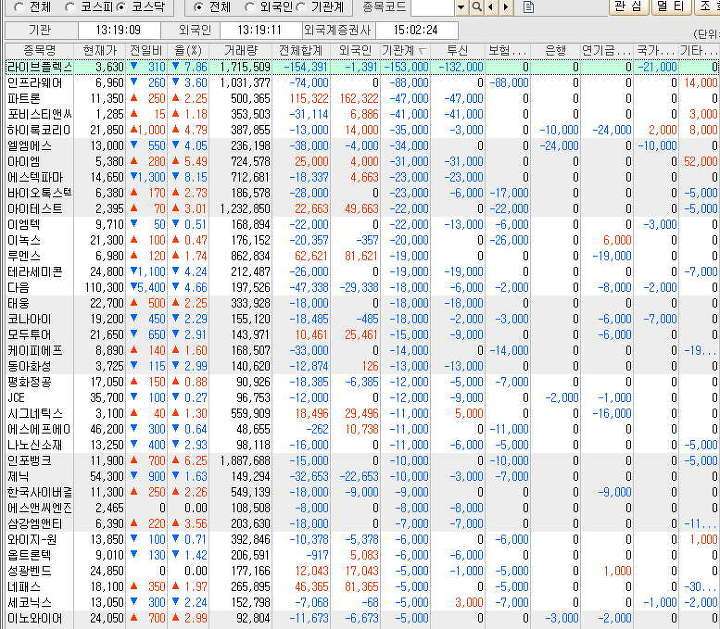720x629 pixels.
Task: Select the 이노와이어 stock name
Action: 34,618
